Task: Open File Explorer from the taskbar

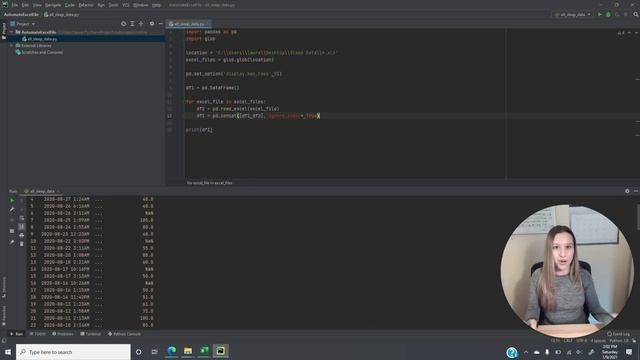Action: 188,351
